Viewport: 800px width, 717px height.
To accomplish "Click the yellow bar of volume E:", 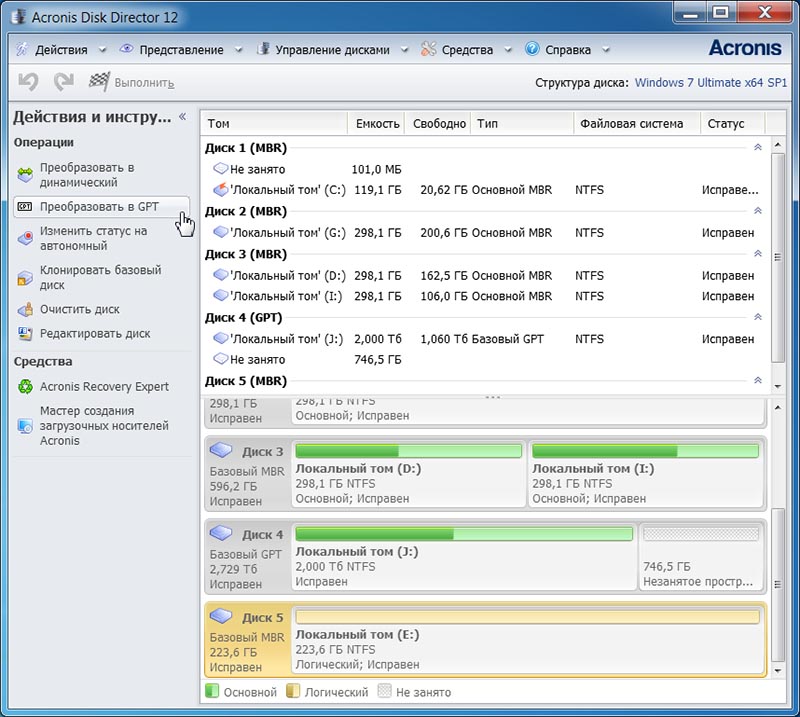I will (x=527, y=617).
